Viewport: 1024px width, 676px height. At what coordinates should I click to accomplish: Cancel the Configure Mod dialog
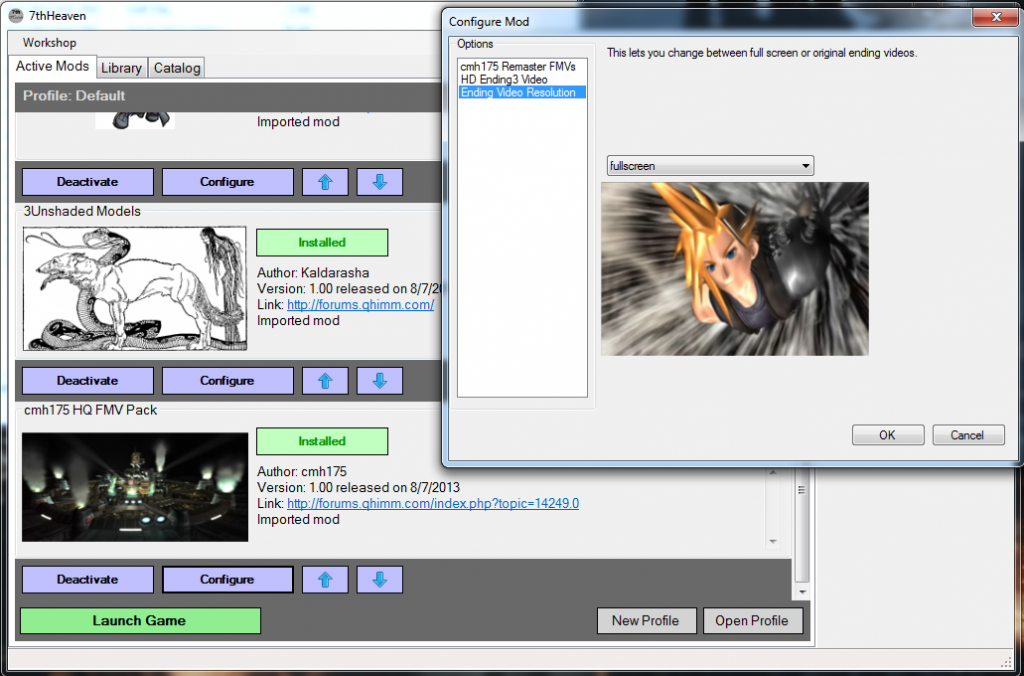(x=968, y=435)
